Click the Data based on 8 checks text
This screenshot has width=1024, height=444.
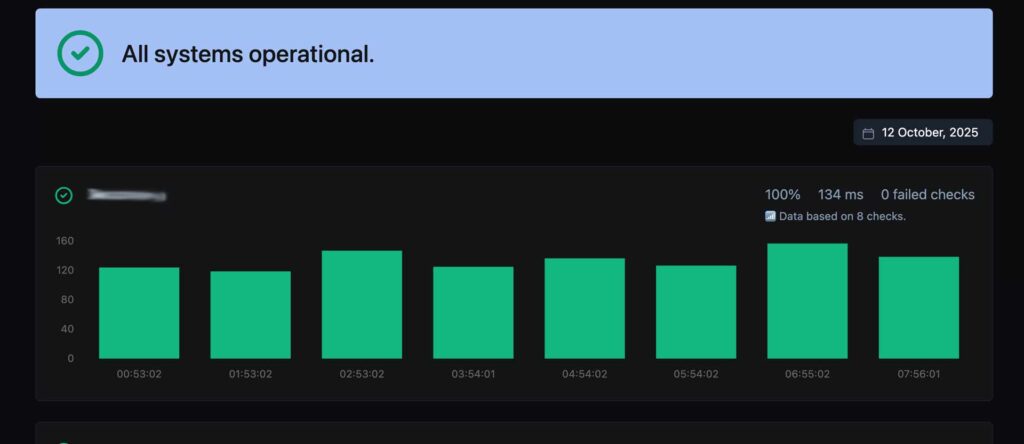tap(842, 216)
